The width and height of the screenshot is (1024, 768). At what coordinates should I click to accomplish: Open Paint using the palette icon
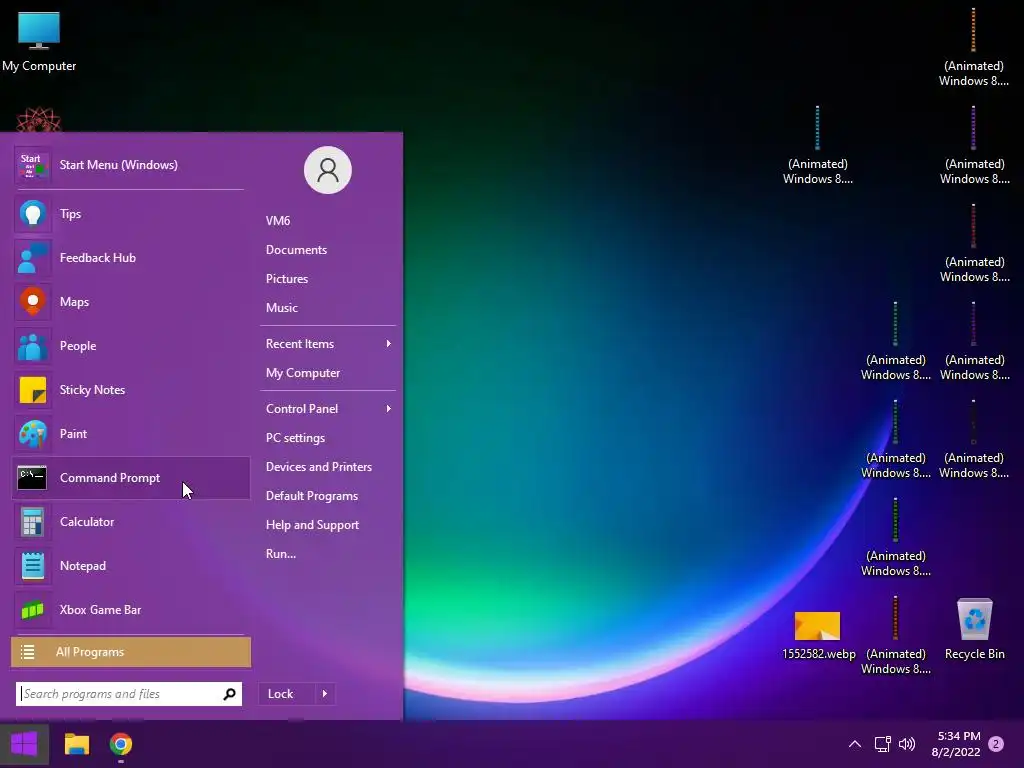click(32, 434)
